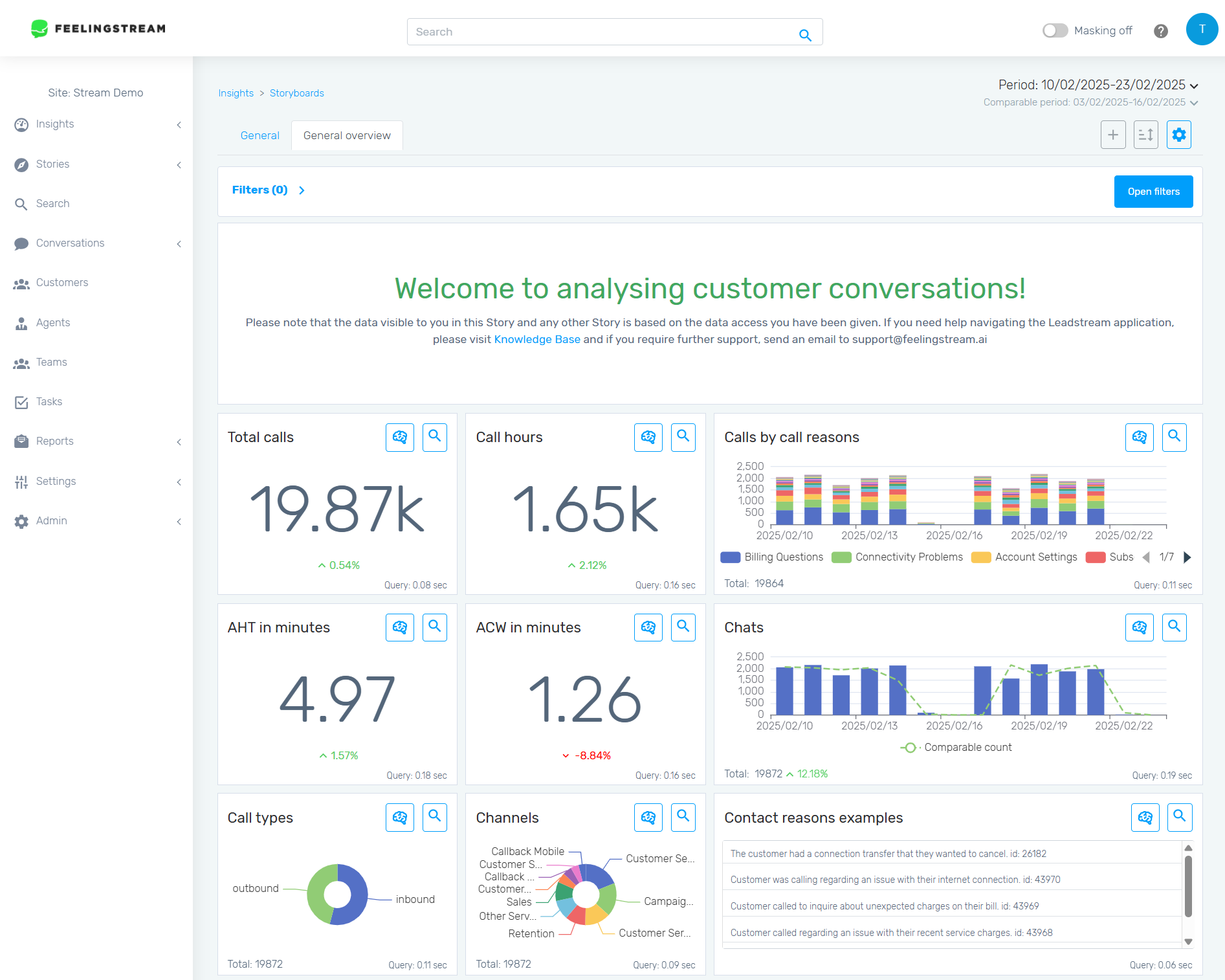The image size is (1225, 980).
Task: Open help via the question mark icon
Action: (x=1160, y=30)
